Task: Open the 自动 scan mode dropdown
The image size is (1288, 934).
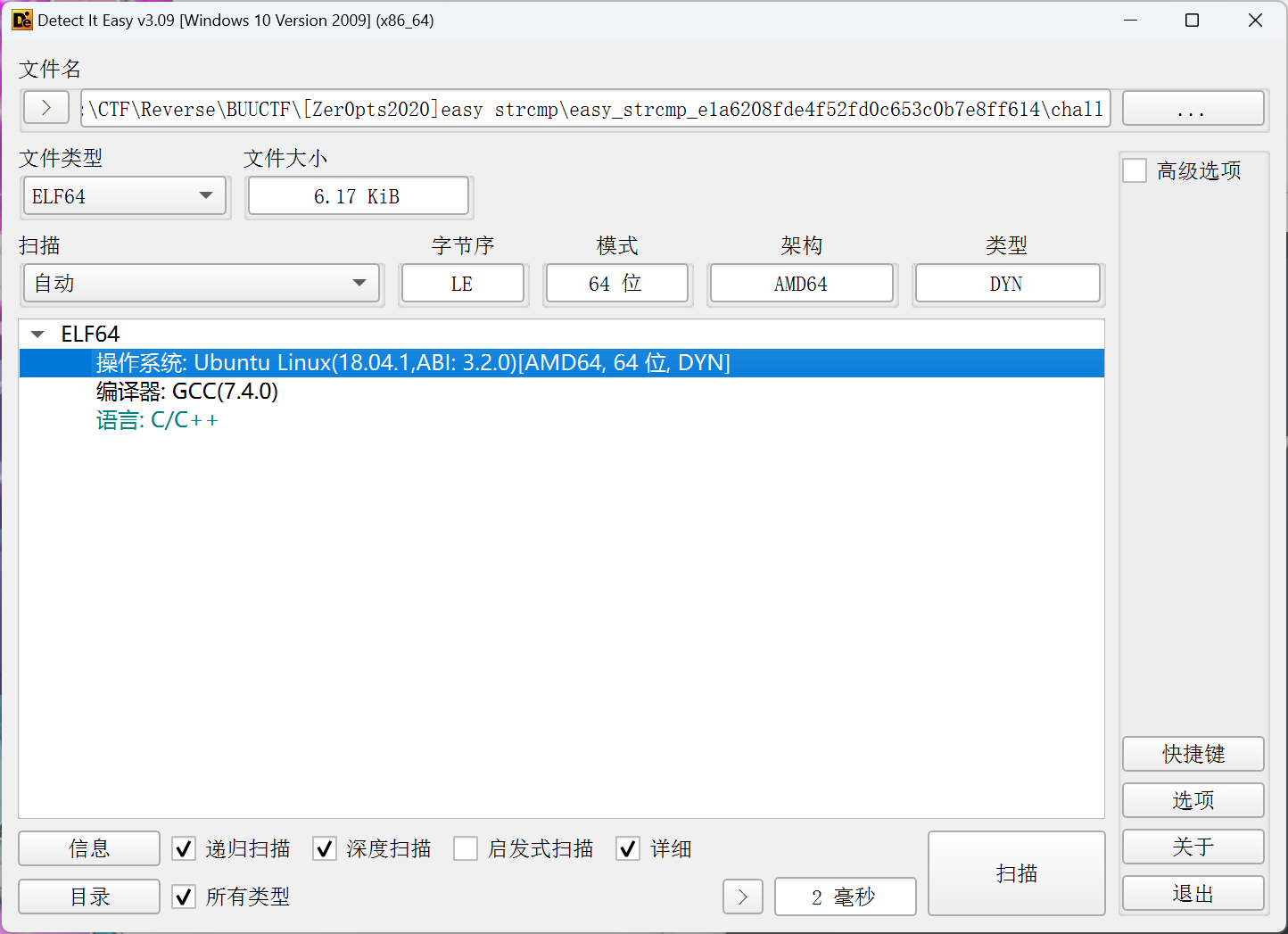Action: pyautogui.click(x=202, y=284)
